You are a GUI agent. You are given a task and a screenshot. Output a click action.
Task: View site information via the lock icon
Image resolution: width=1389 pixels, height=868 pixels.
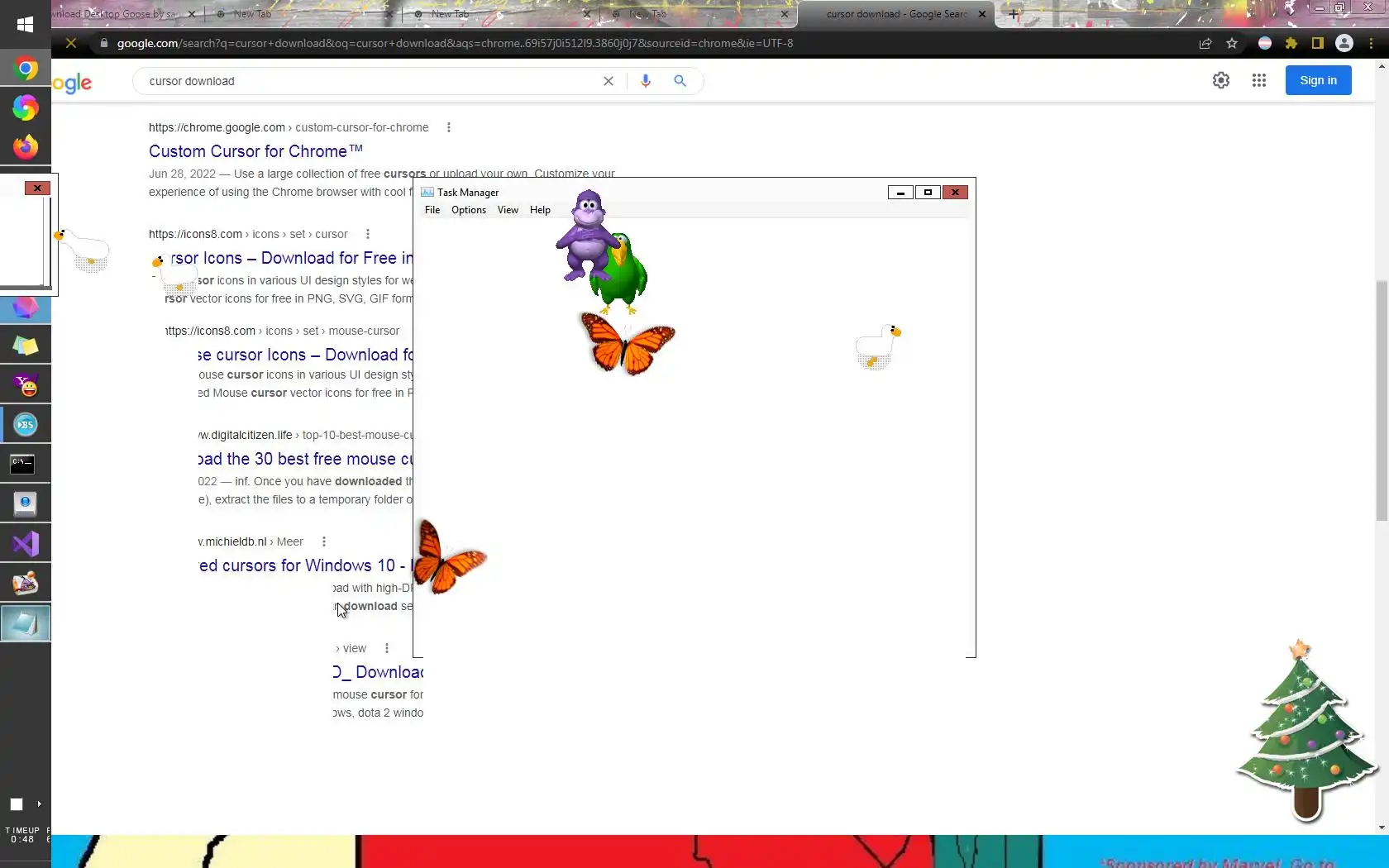[103, 43]
